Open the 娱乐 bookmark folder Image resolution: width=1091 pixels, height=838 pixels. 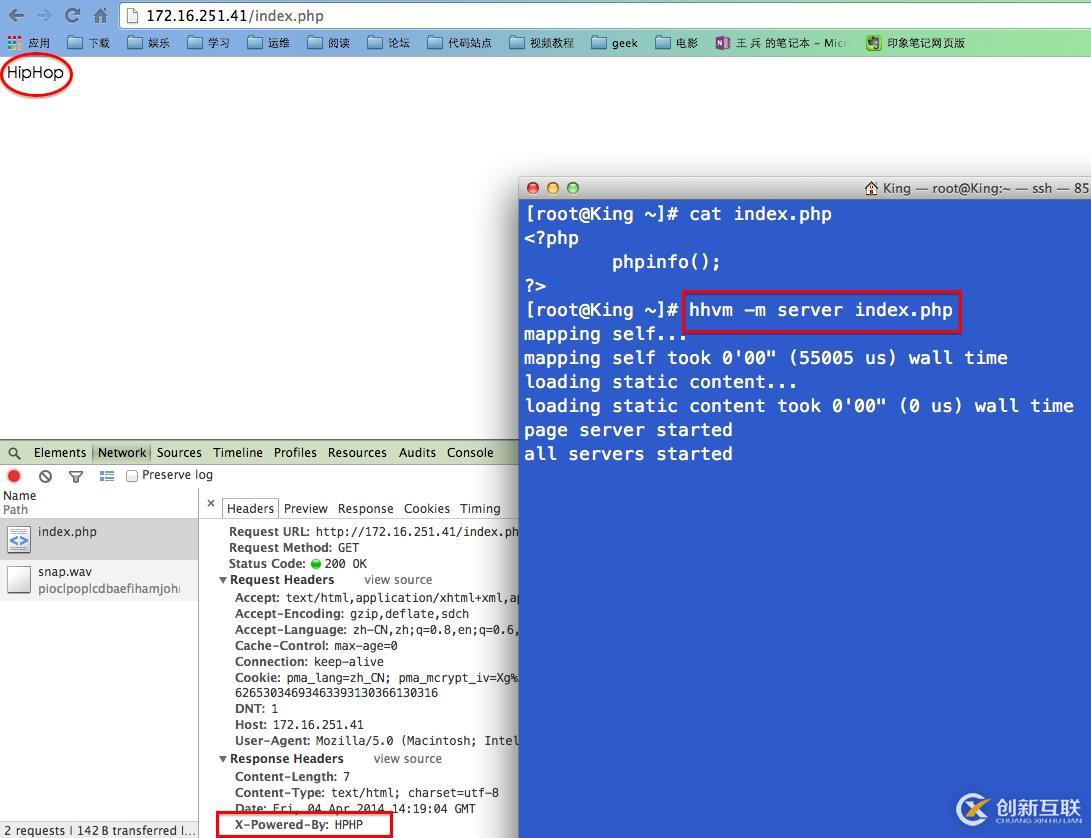pyautogui.click(x=148, y=43)
